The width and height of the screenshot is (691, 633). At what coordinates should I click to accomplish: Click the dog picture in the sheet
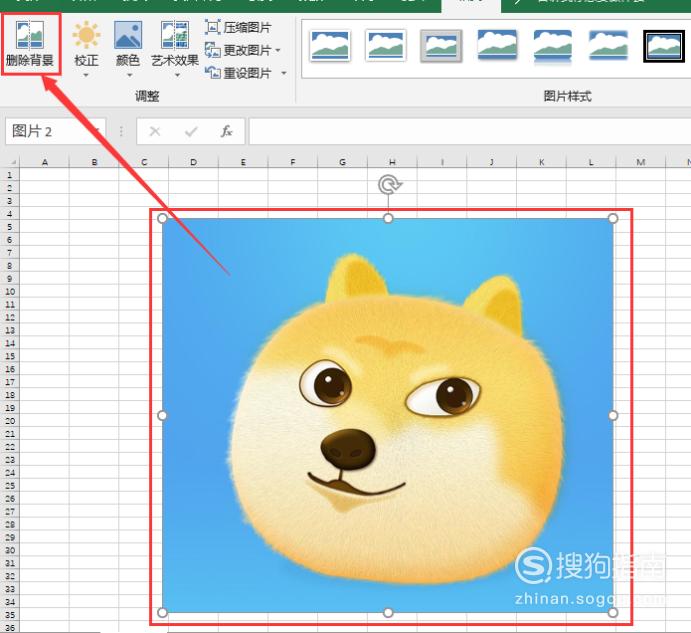pyautogui.click(x=388, y=415)
